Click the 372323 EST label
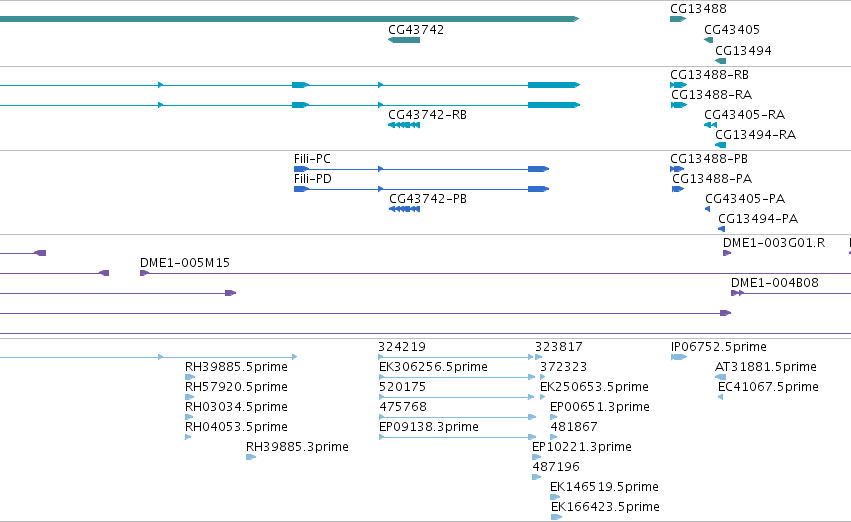The height and width of the screenshot is (522, 851). [x=563, y=367]
